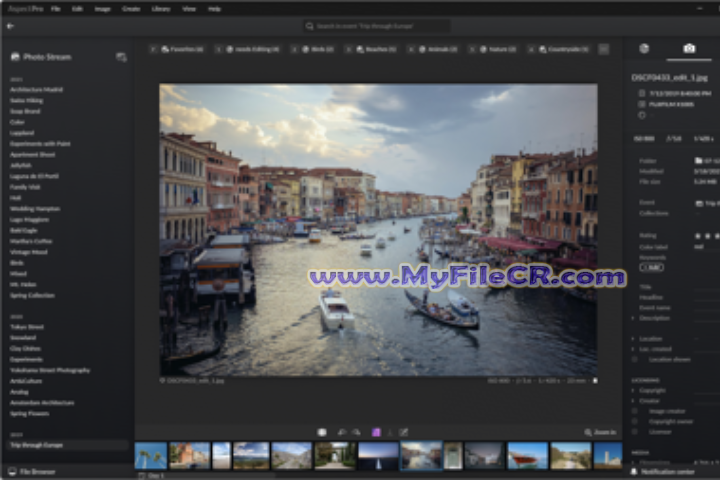Click the add event icon beside Photo Stream

click(x=121, y=57)
